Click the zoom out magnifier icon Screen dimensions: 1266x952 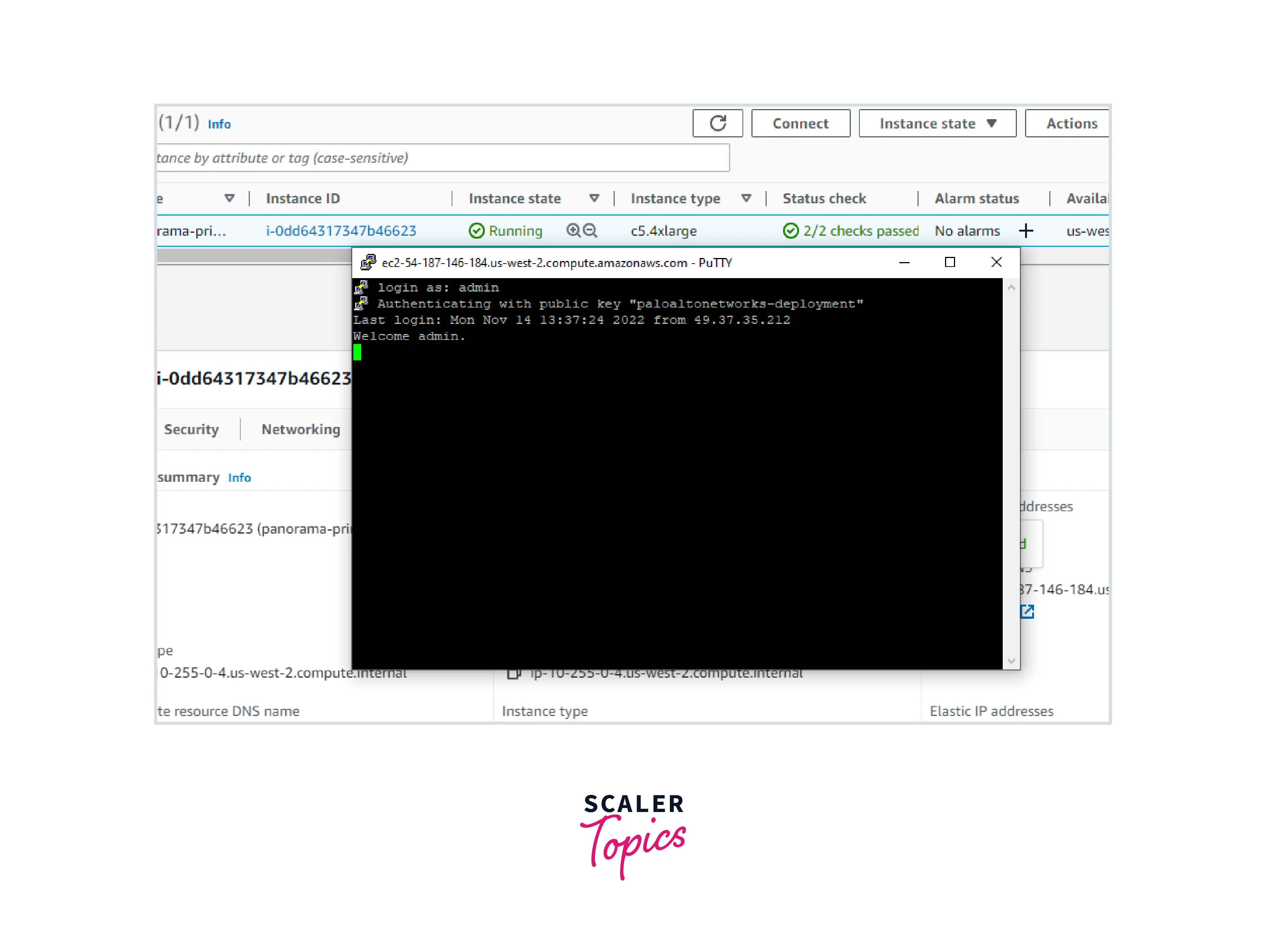[590, 230]
